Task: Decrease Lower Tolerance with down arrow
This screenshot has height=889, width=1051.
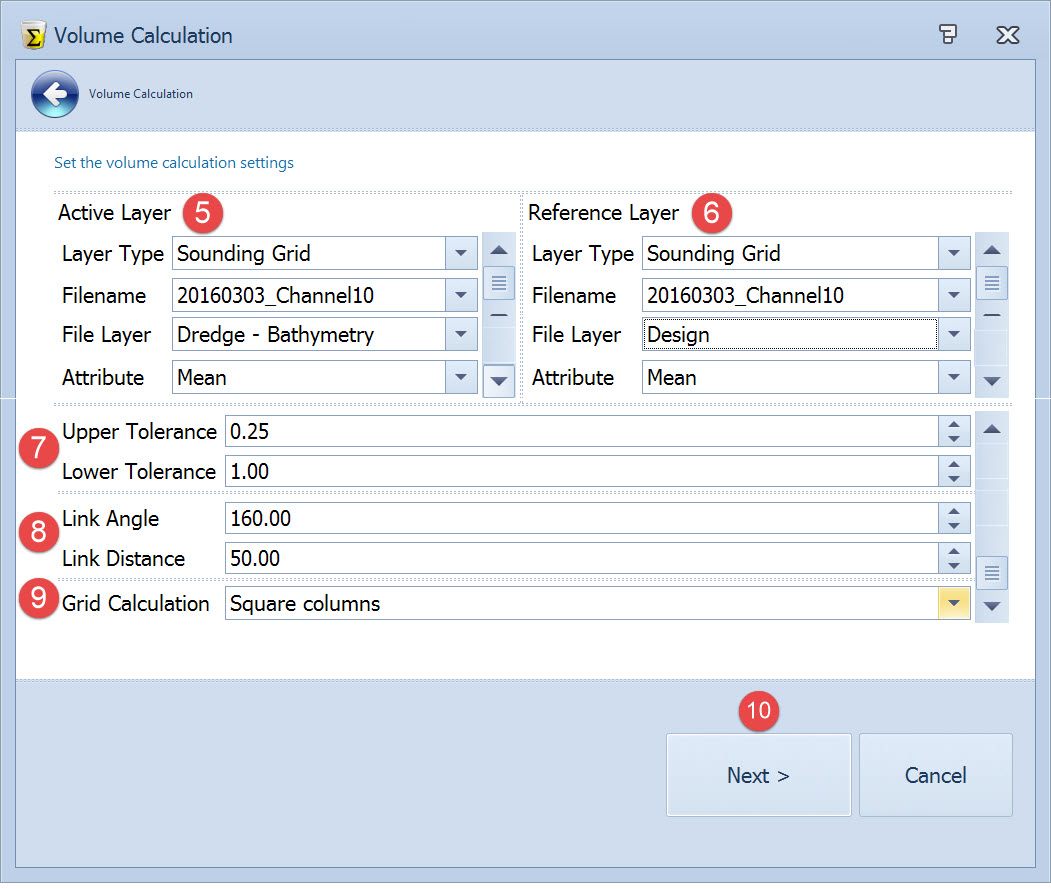Action: pyautogui.click(x=954, y=479)
